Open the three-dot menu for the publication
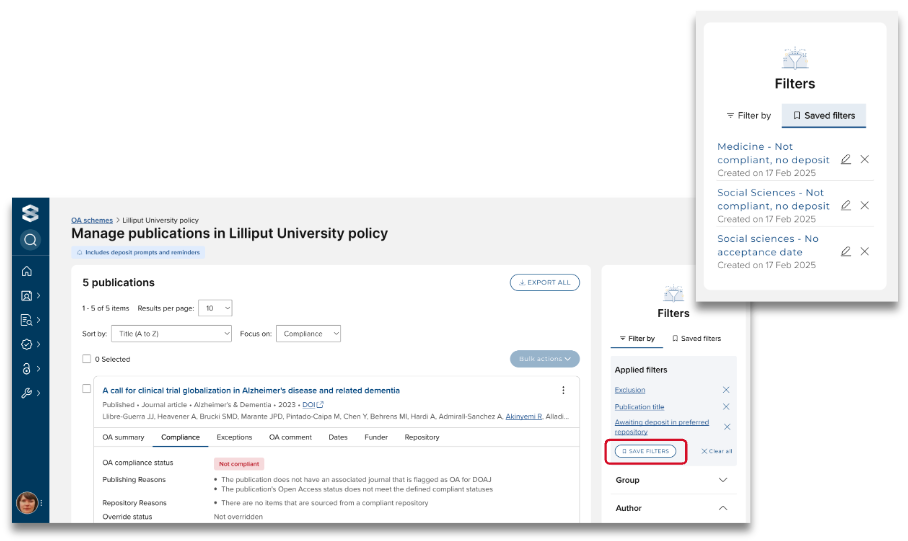This screenshot has width=908, height=541. [563, 390]
